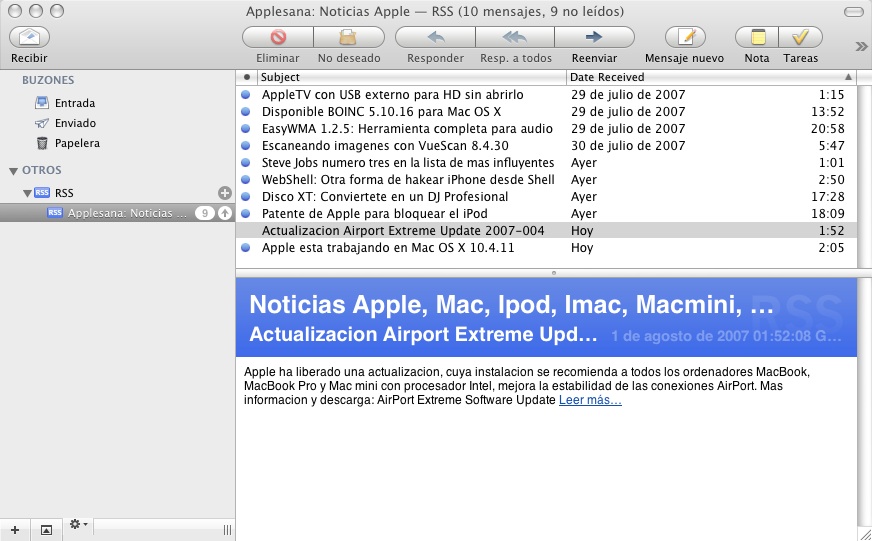Sort by Date Received column header
The width and height of the screenshot is (872, 541).
click(x=711, y=77)
